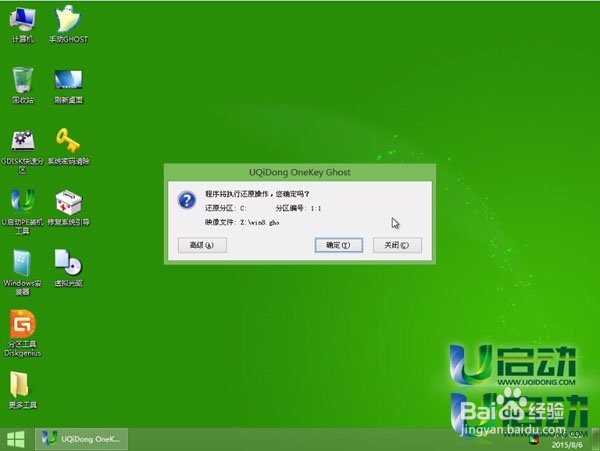
Task: Click the Windows Start button
Action: click(16, 439)
